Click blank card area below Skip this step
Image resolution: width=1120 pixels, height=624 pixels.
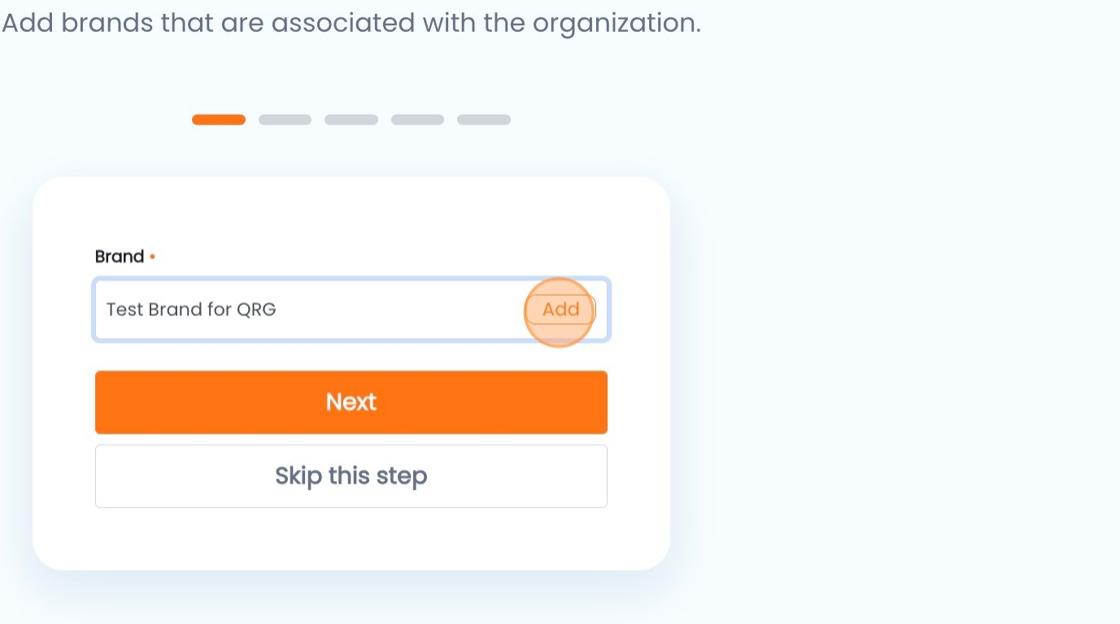351,539
